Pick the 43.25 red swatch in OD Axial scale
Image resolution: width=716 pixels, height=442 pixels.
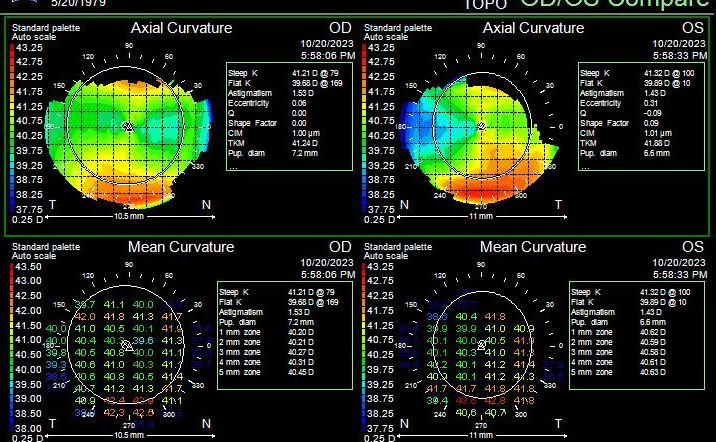(x=12, y=49)
